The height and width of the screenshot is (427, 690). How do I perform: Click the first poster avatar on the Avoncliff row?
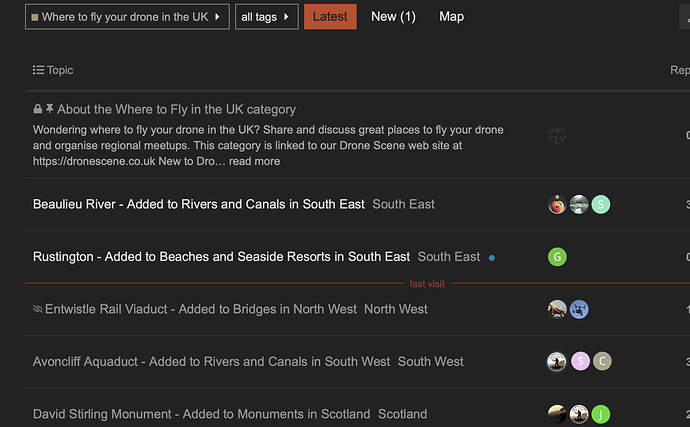pos(557,361)
